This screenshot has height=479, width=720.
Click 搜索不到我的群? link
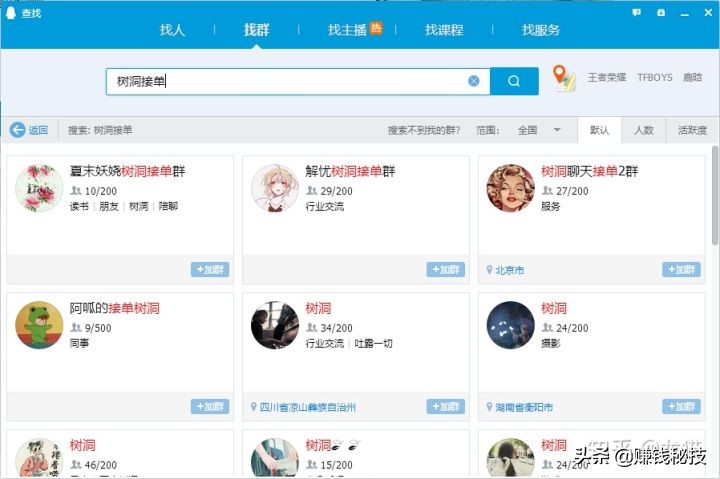423,130
